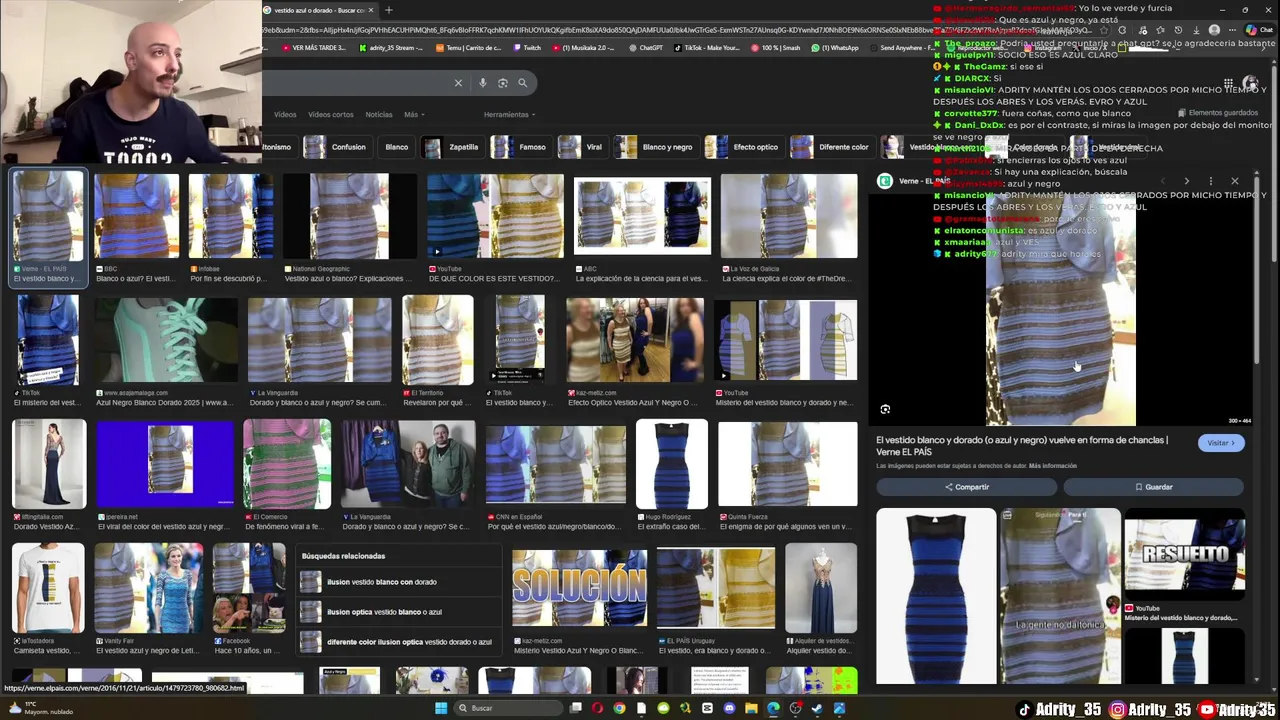Click the Compartir button
This screenshot has width=1280, height=720.
966,487
